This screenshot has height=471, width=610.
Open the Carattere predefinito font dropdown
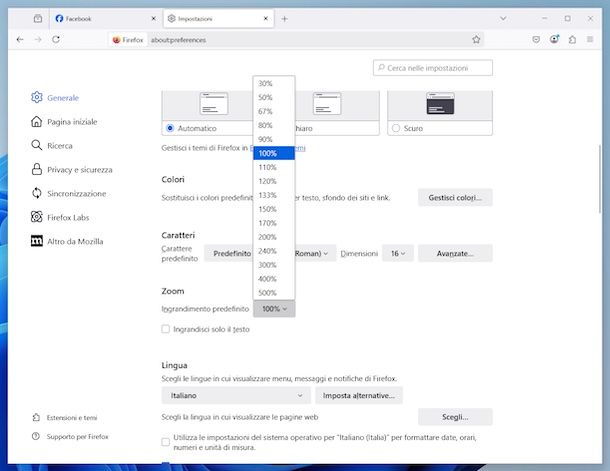coord(270,254)
